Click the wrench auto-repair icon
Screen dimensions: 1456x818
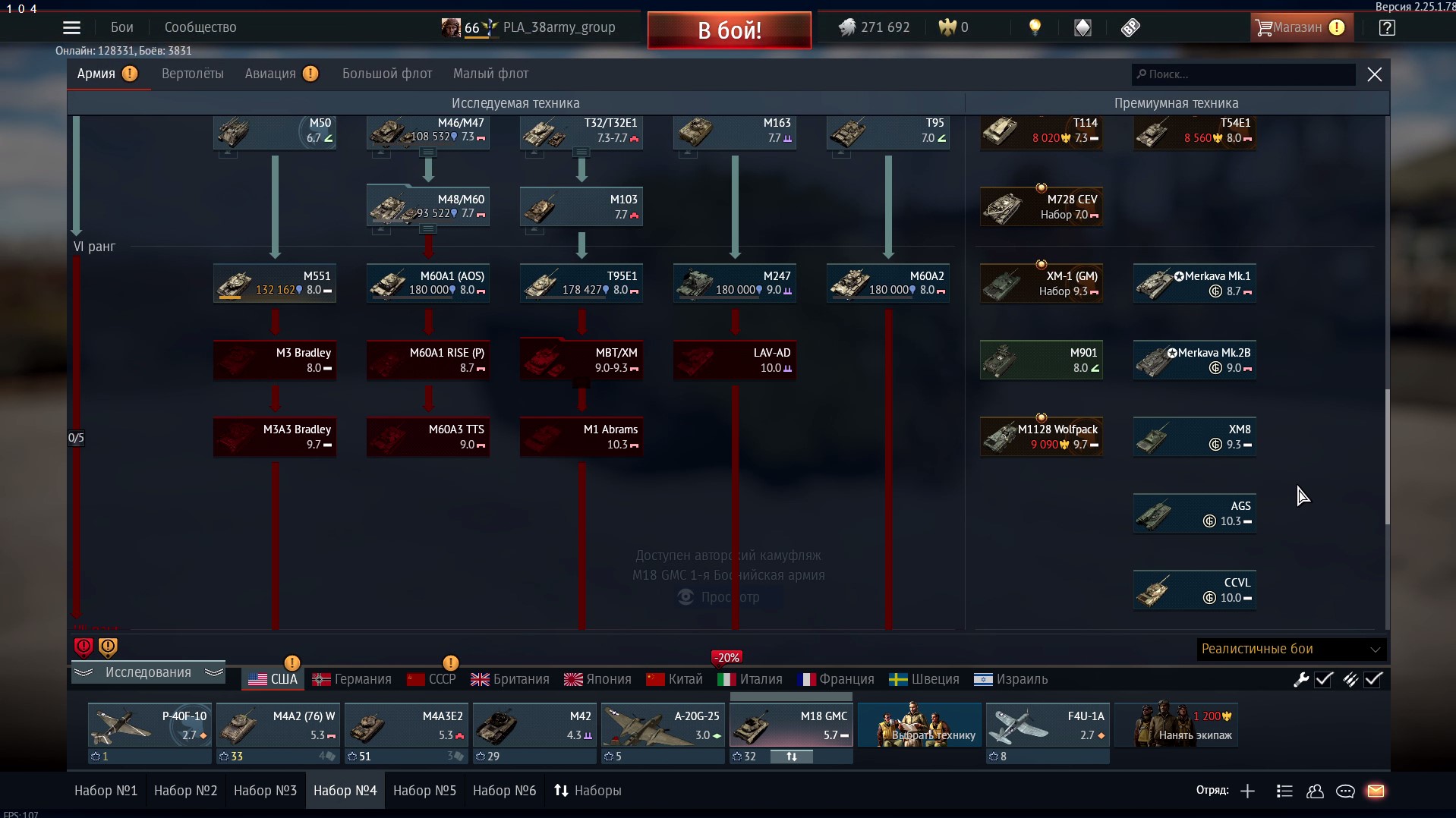tap(1301, 680)
